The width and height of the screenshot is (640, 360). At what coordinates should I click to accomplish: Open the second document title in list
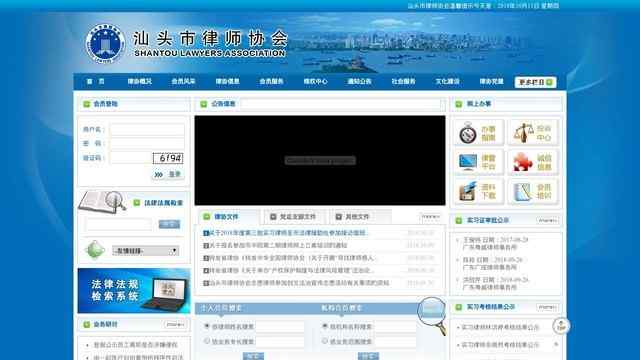coord(278,245)
